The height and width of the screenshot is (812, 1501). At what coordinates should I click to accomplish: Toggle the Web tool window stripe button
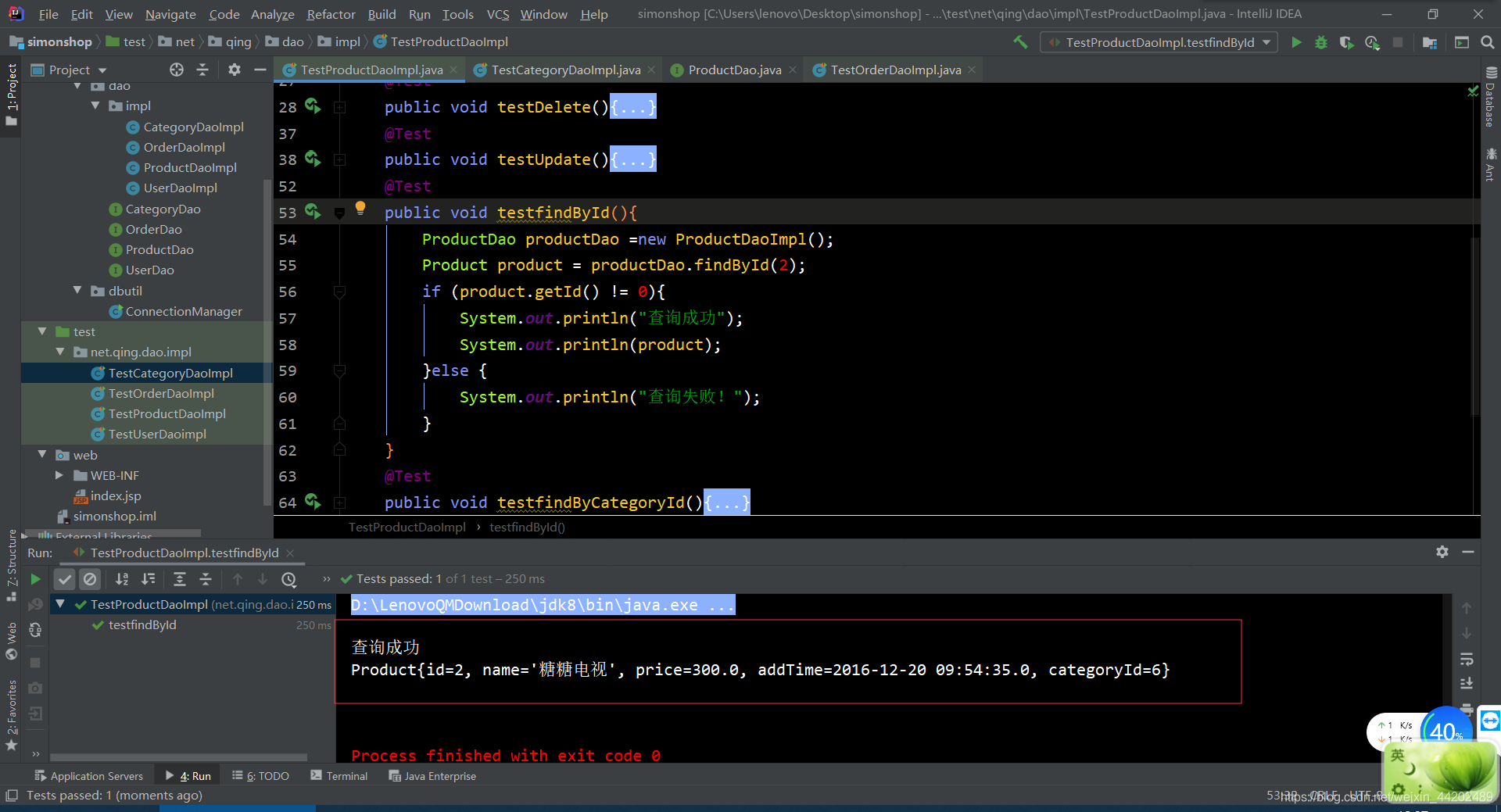pos(11,641)
